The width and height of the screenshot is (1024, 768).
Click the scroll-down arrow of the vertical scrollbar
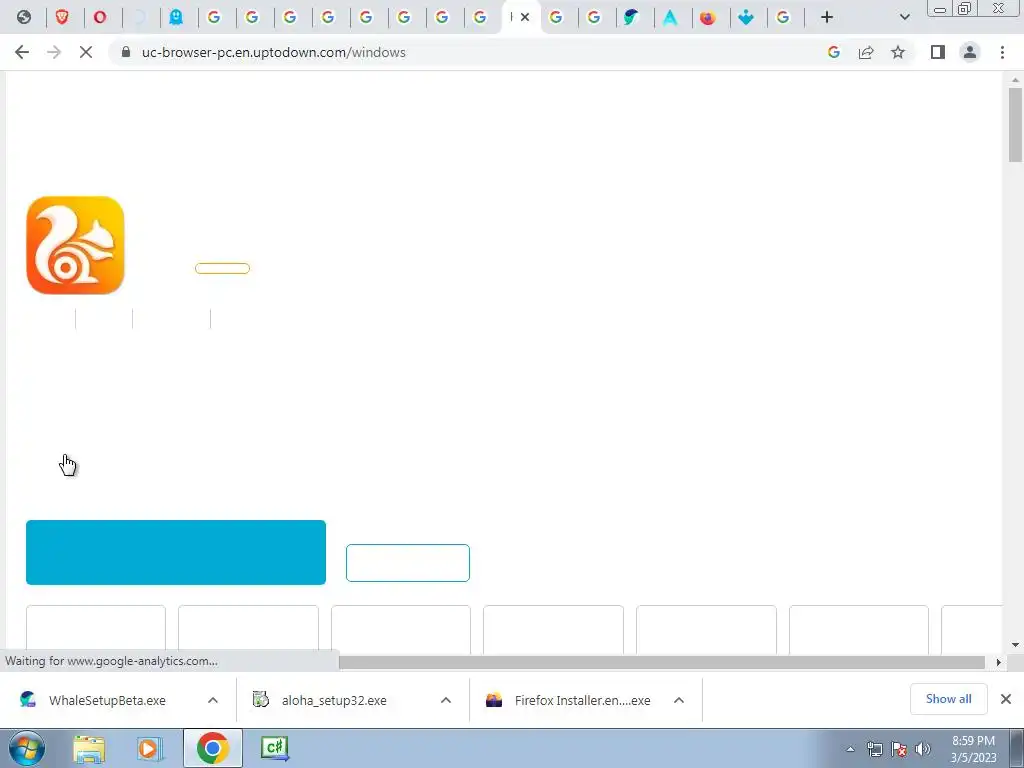[x=1015, y=645]
